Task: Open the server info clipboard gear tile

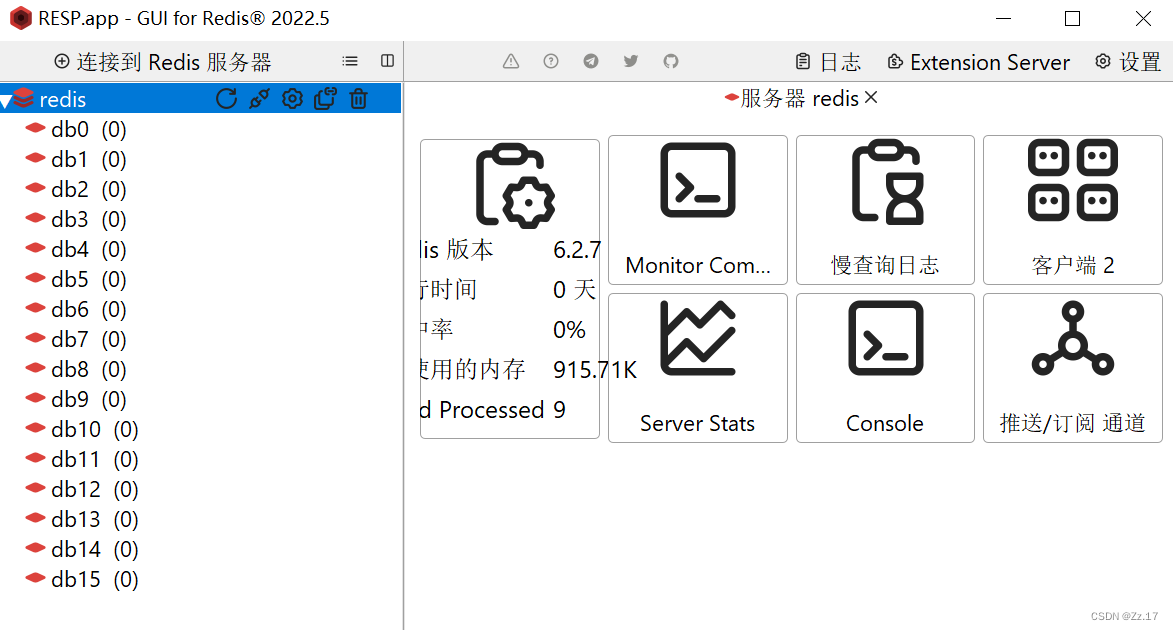Action: 510,288
